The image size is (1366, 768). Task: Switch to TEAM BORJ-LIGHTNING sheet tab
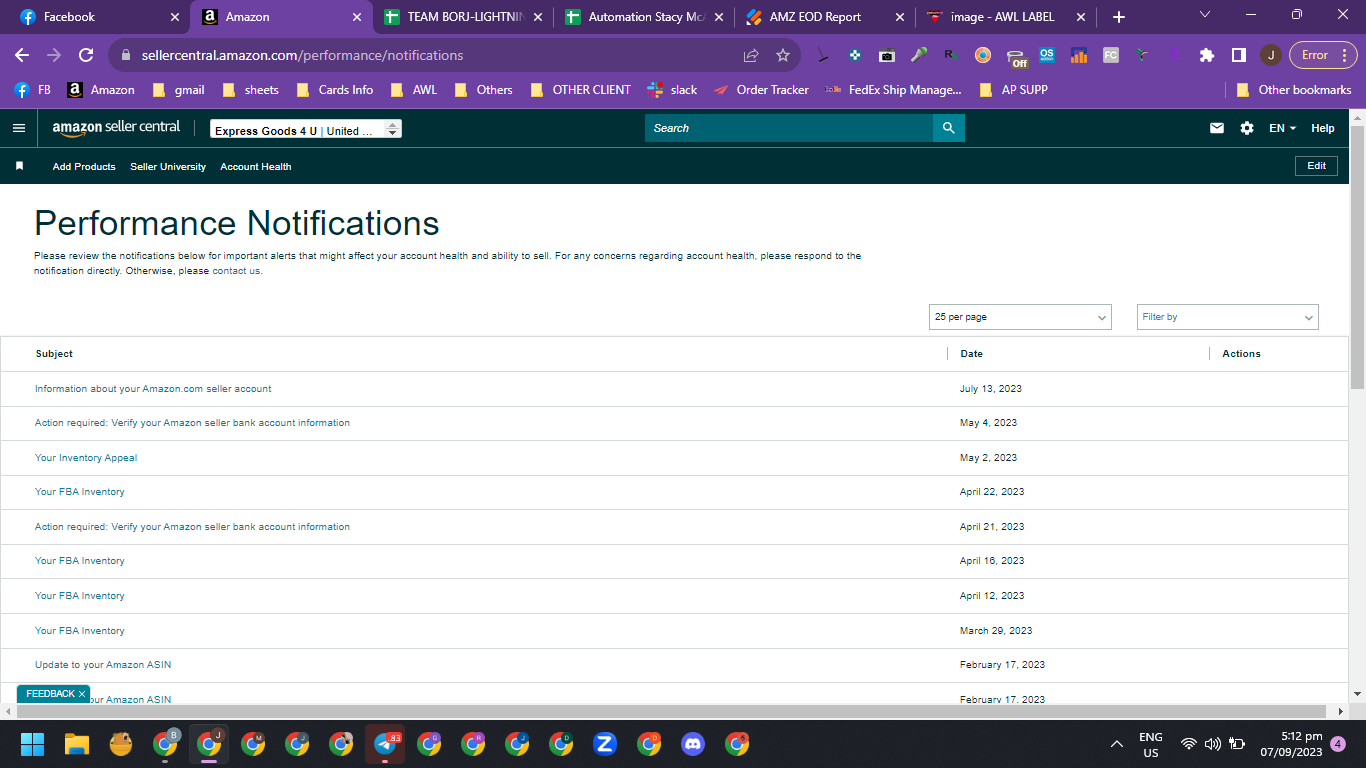[462, 17]
